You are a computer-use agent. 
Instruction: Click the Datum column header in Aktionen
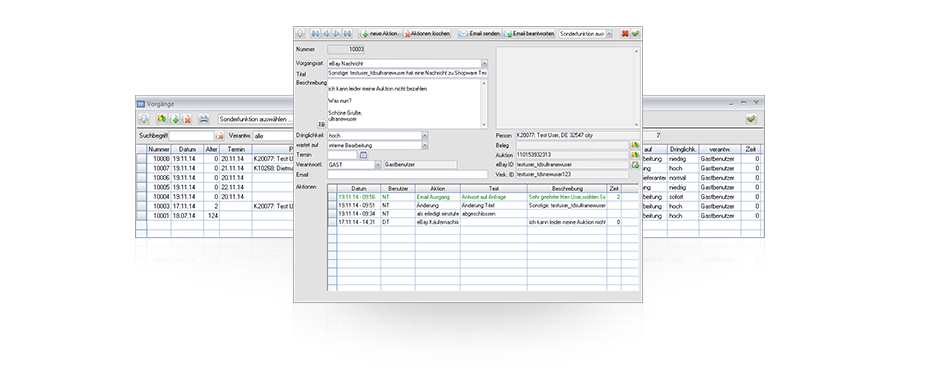pyautogui.click(x=358, y=188)
